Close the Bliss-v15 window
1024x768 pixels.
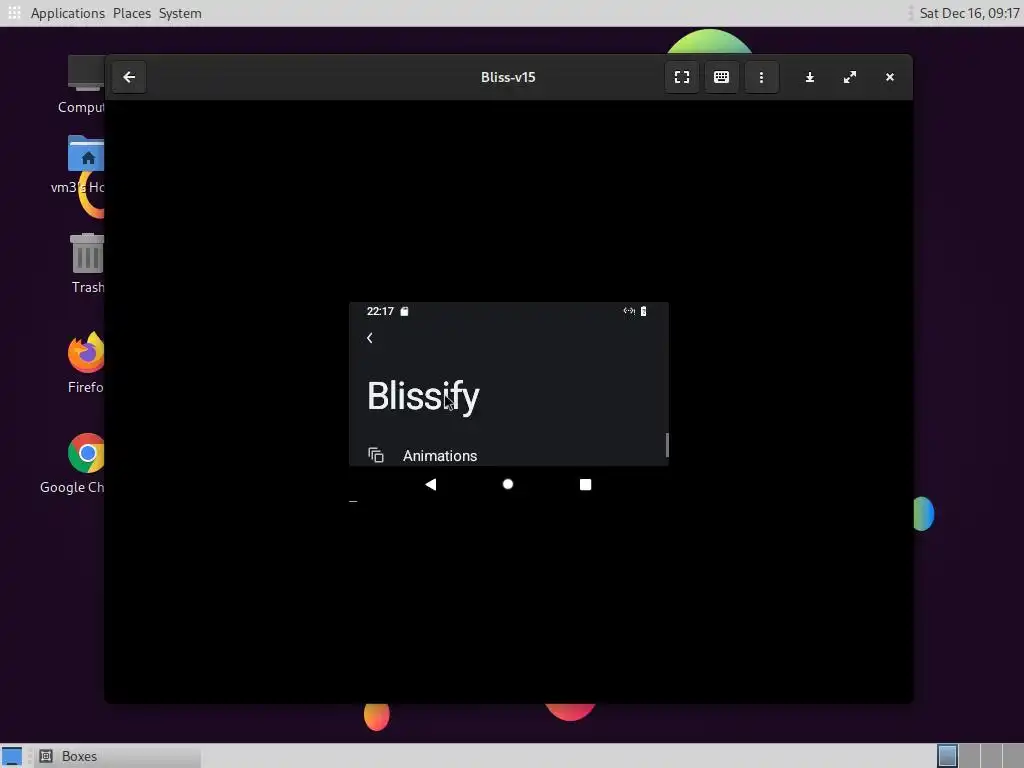coord(889,77)
